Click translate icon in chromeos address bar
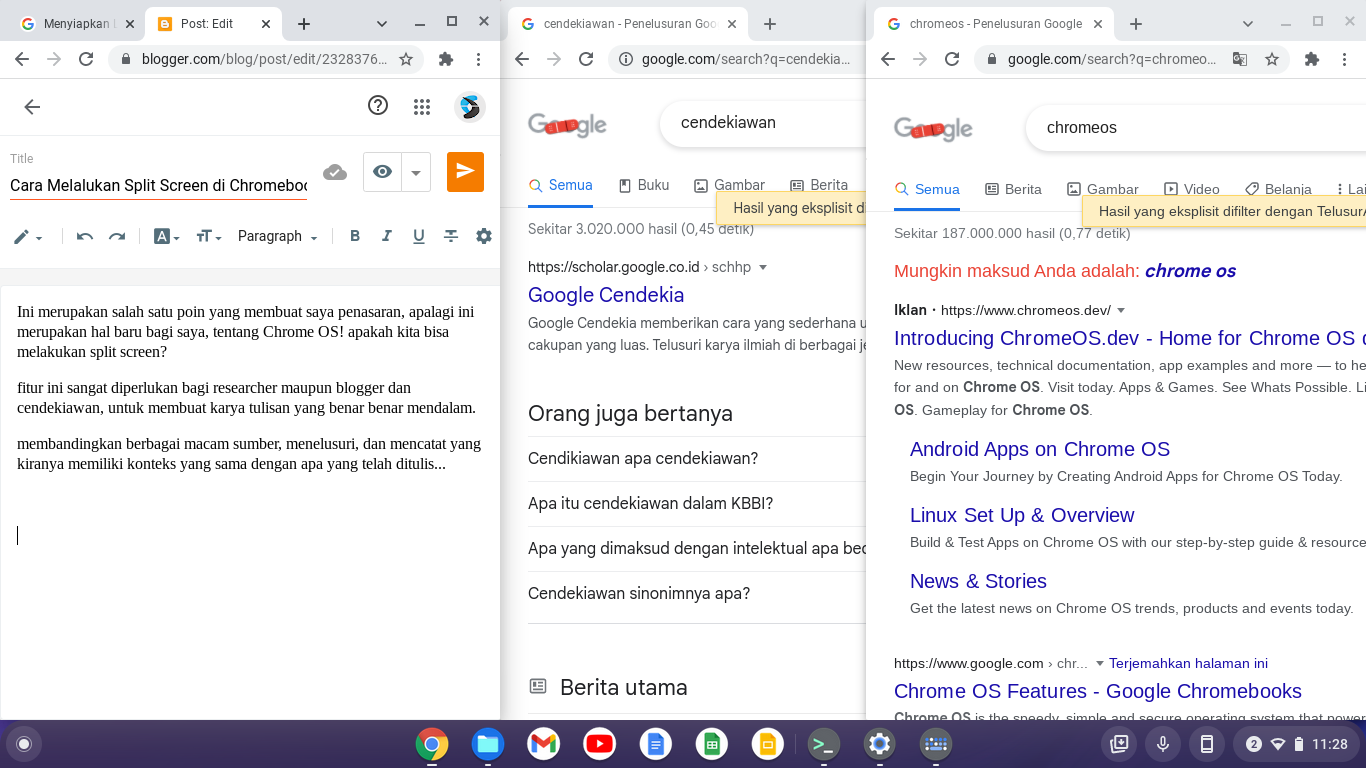1366x768 pixels. point(1240,60)
